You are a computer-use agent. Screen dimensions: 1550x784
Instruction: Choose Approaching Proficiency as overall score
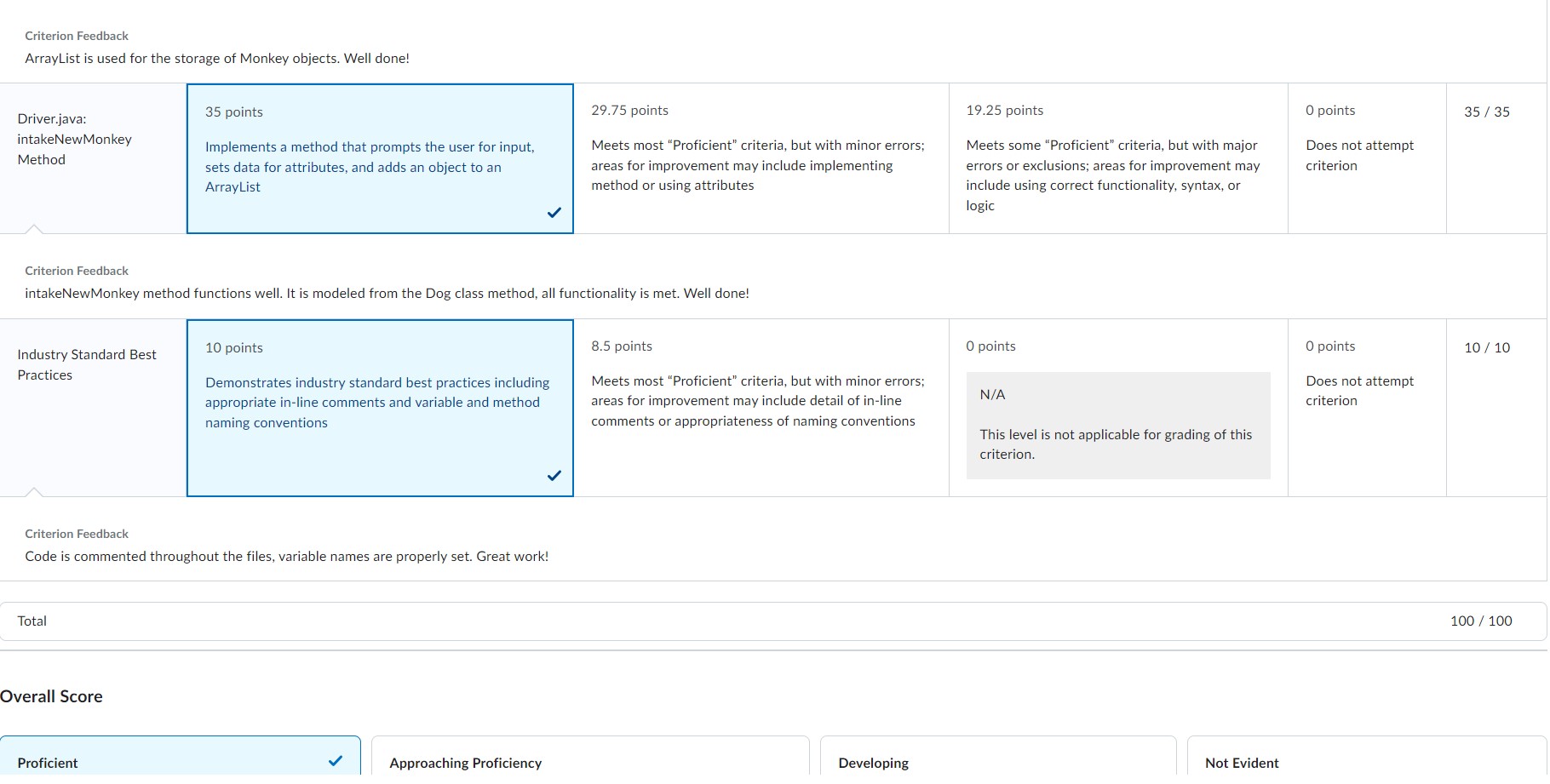590,763
